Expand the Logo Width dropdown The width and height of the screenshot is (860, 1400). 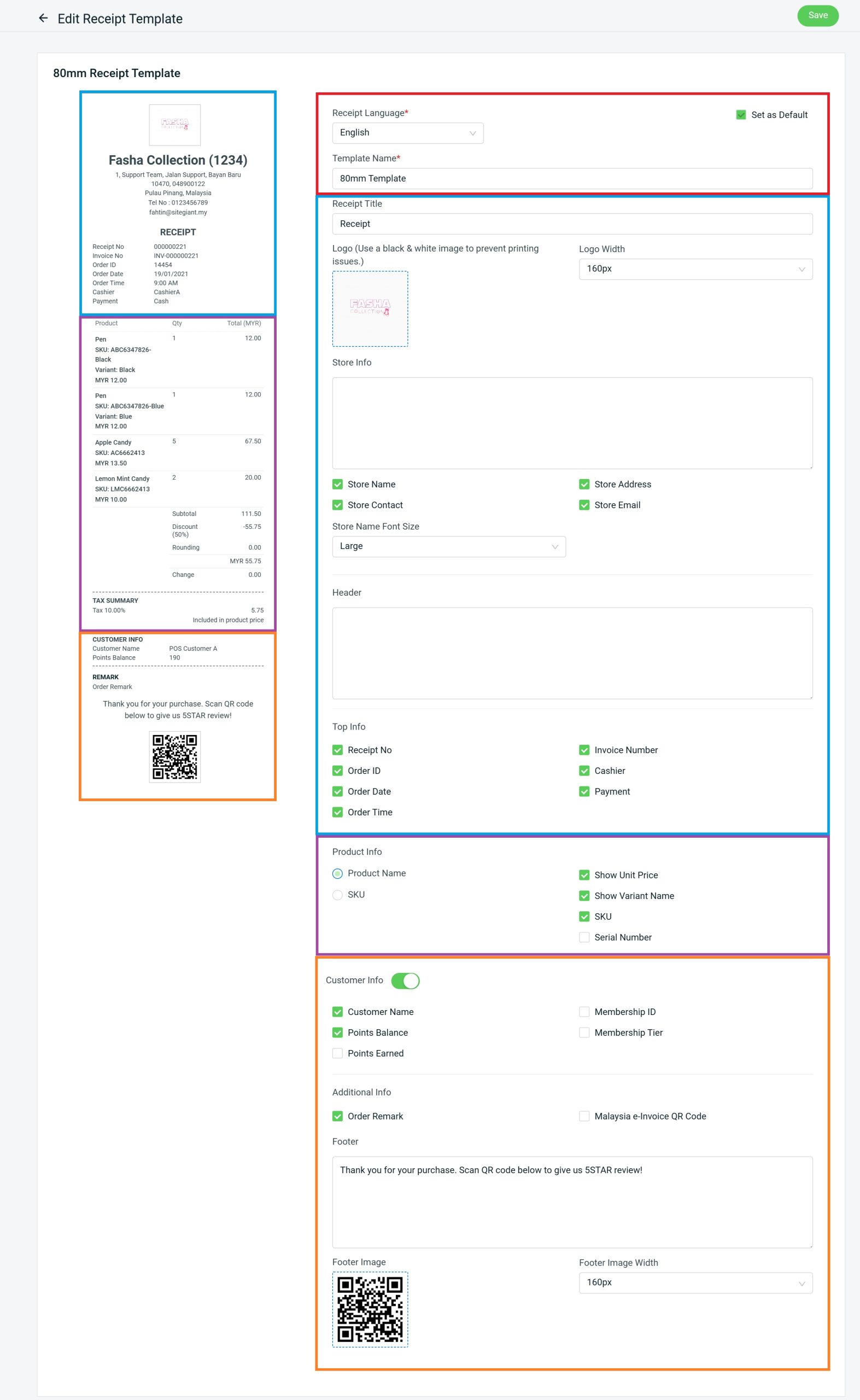pyautogui.click(x=695, y=269)
